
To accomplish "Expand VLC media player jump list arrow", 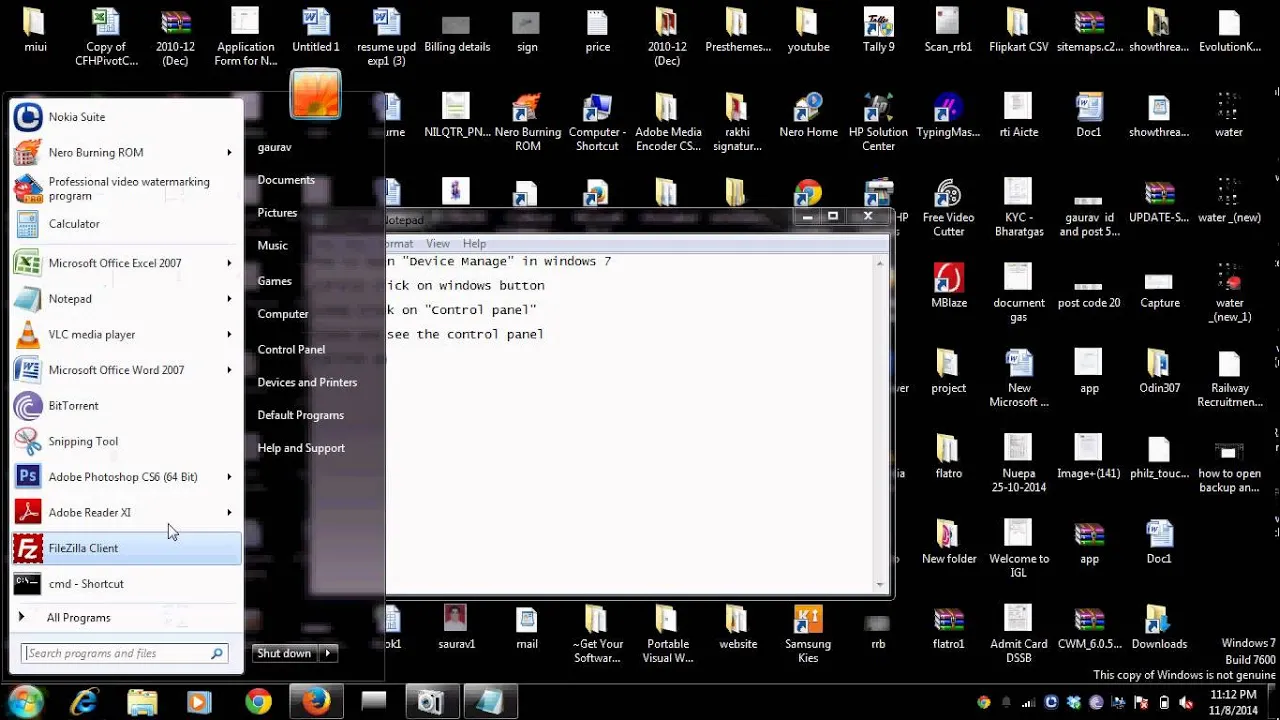I will pos(229,335).
